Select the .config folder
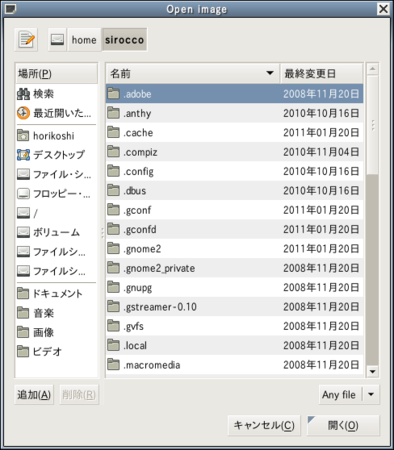 (x=235, y=171)
